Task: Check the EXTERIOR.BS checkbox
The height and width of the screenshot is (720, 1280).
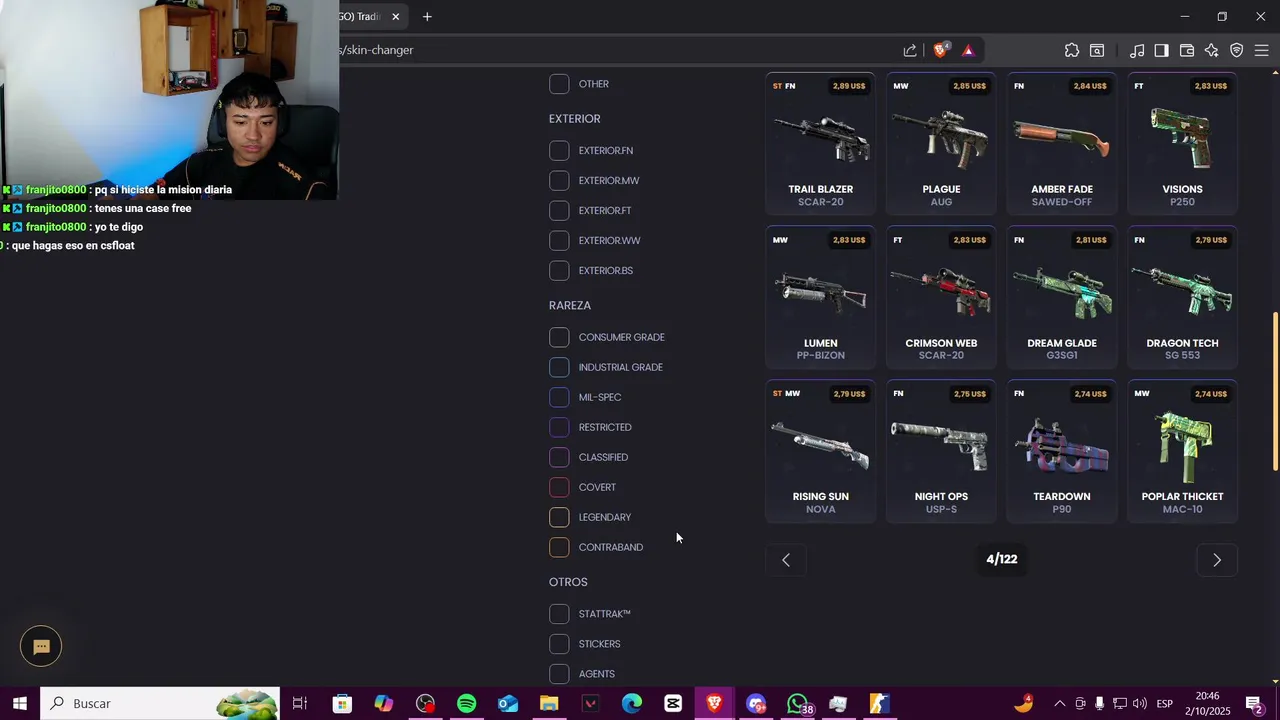Action: coord(560,271)
